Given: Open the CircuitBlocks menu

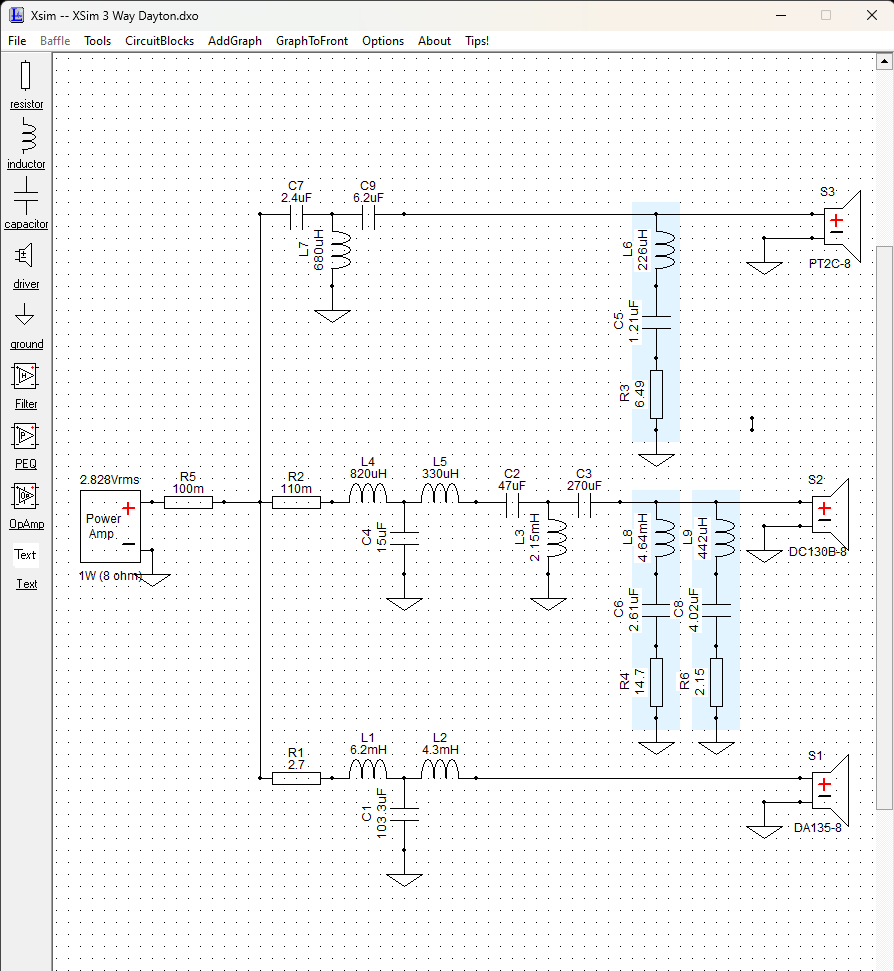Looking at the screenshot, I should pyautogui.click(x=159, y=41).
